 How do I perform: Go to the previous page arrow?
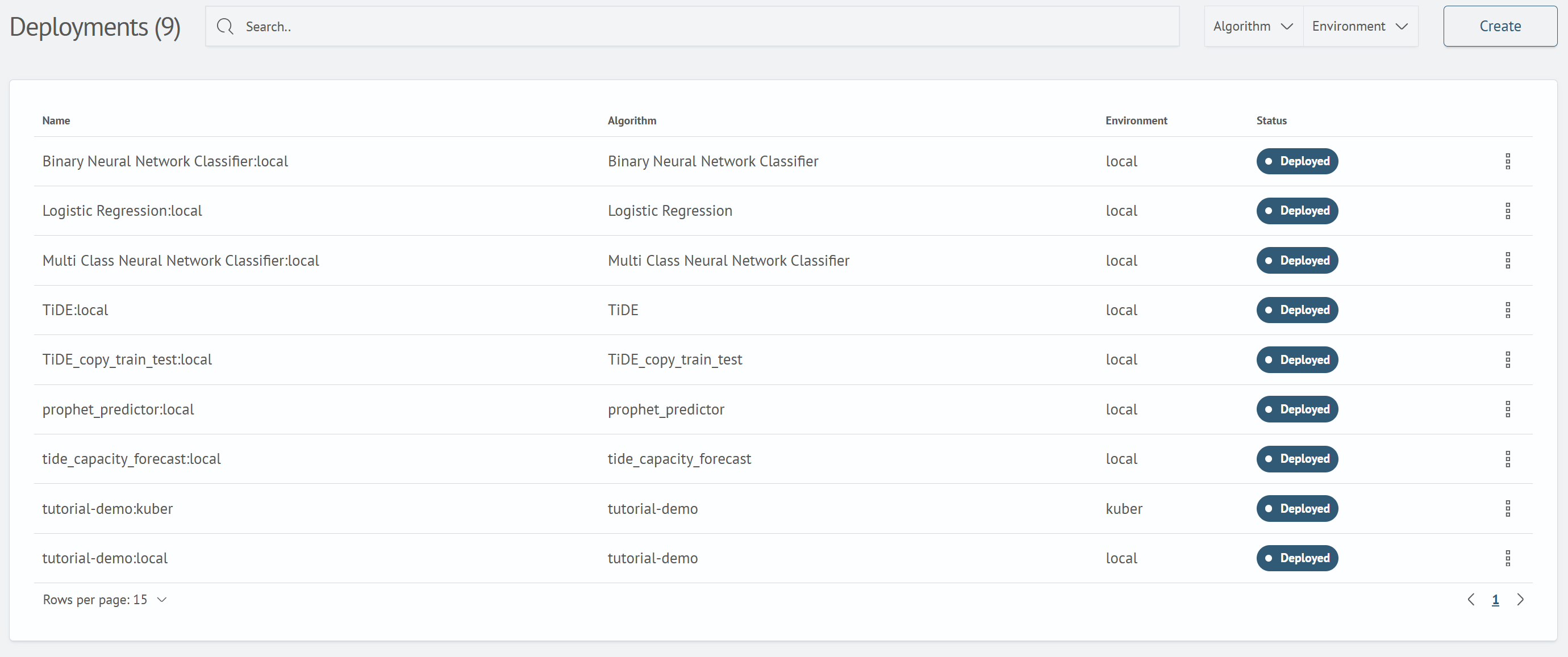tap(1471, 600)
